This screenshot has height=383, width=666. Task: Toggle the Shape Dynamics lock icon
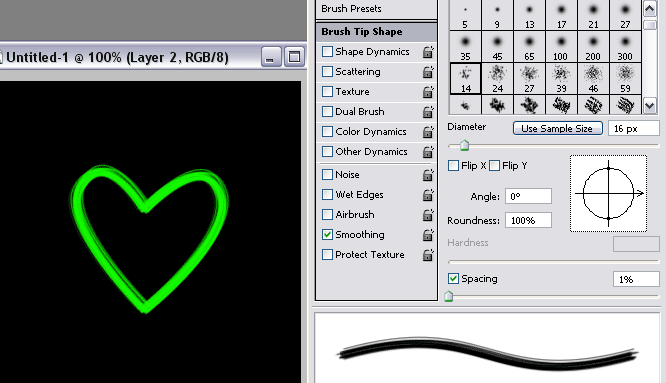coord(428,52)
